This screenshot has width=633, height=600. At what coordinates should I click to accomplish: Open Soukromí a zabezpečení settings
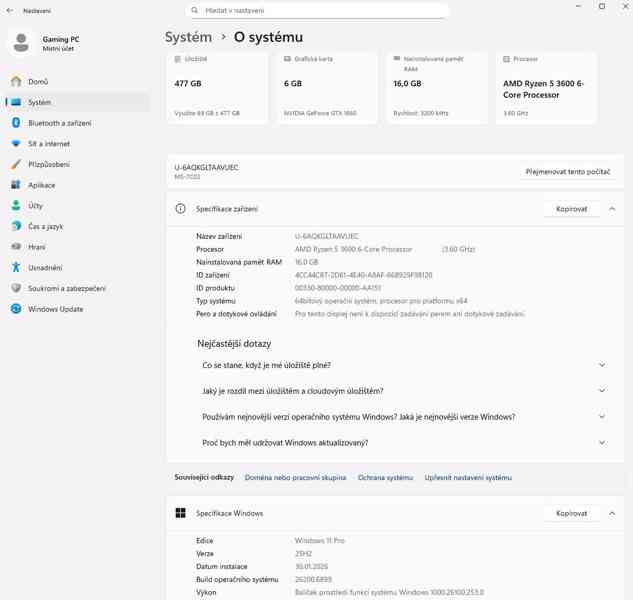66,288
